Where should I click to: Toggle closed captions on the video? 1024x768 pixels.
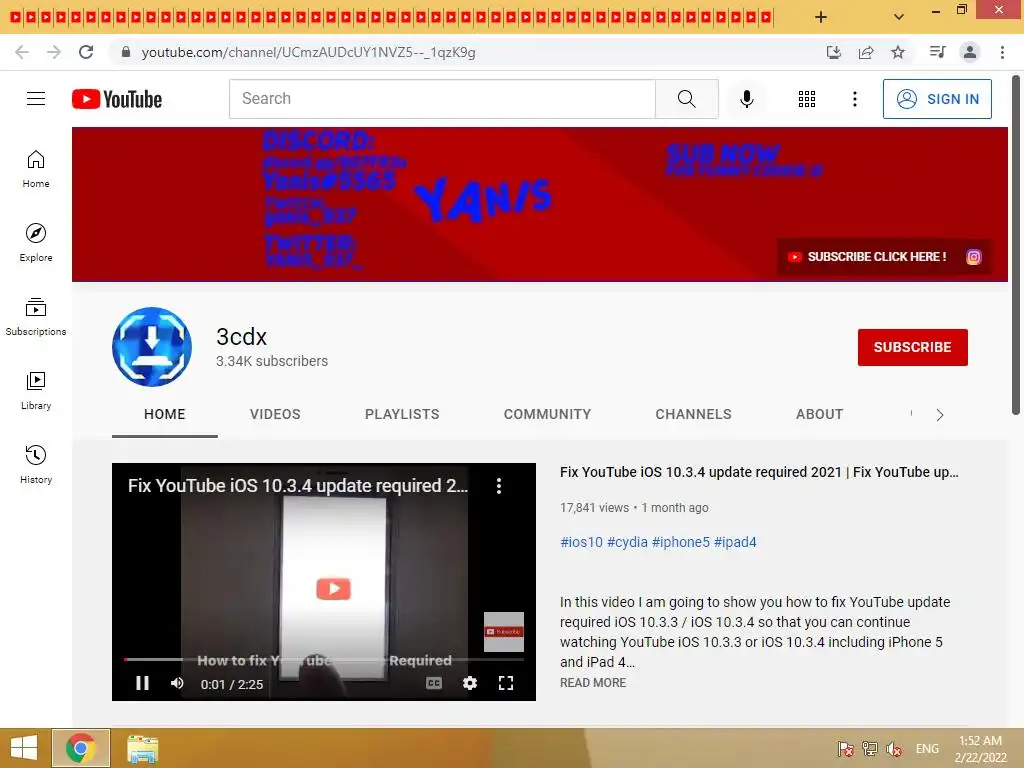(434, 683)
